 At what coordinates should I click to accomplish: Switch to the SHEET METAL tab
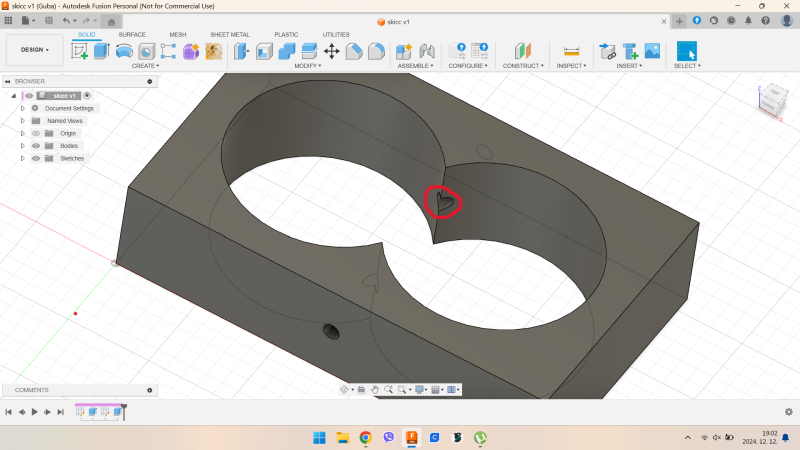coord(229,34)
